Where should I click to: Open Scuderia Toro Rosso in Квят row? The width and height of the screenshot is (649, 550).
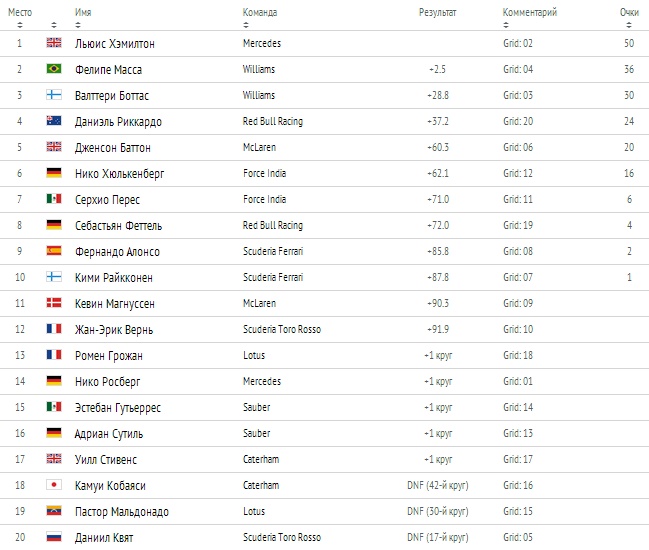click(282, 537)
